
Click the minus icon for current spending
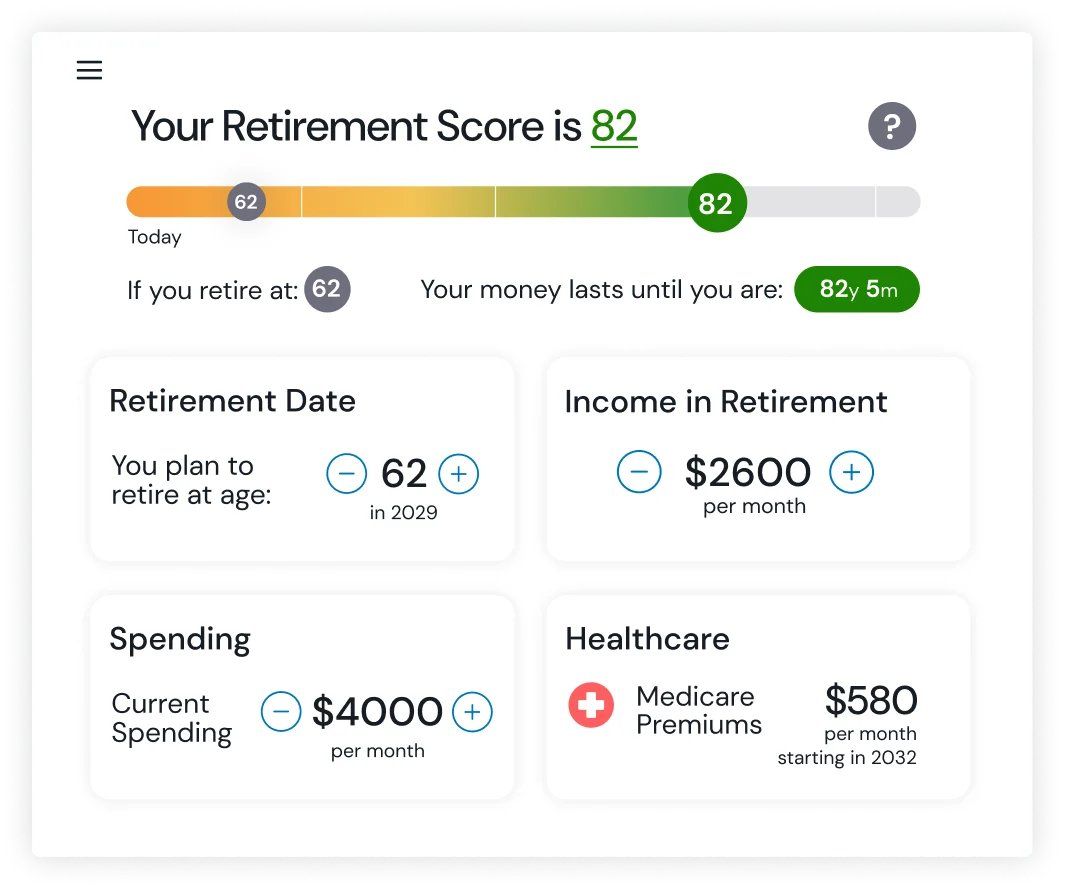281,712
